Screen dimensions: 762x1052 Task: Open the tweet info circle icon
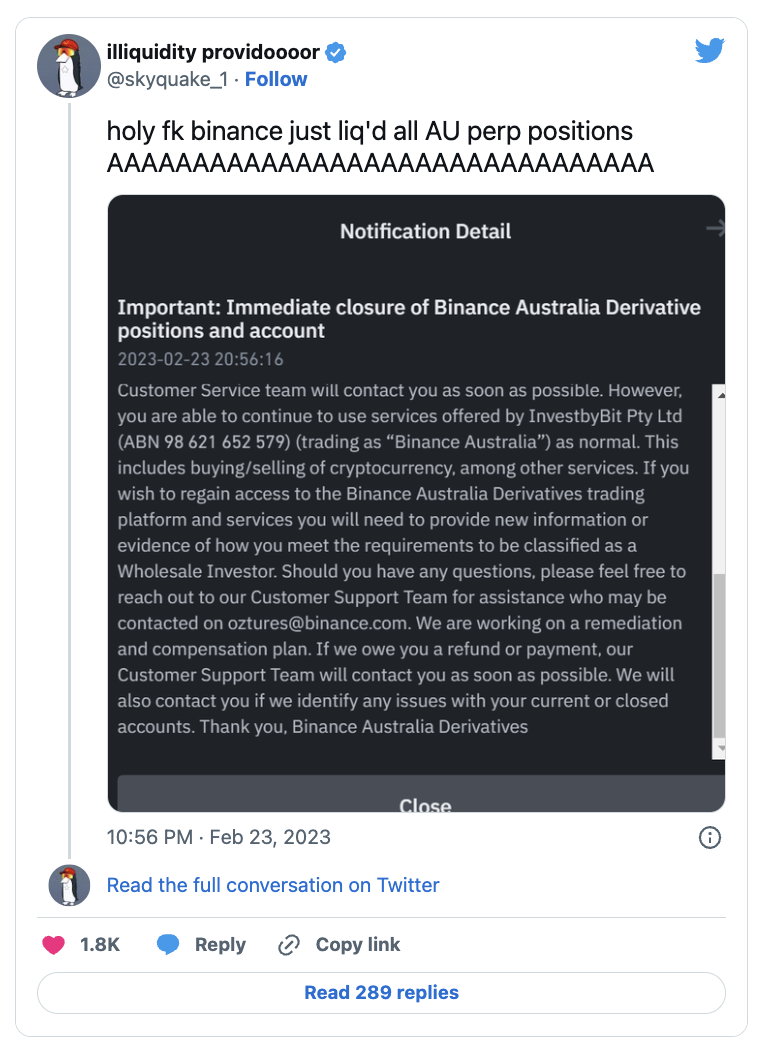tap(709, 837)
